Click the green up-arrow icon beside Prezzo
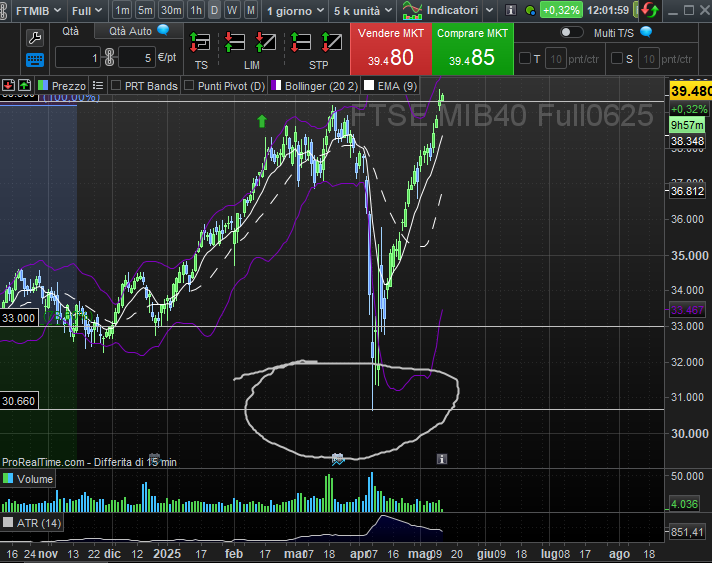 25,86
